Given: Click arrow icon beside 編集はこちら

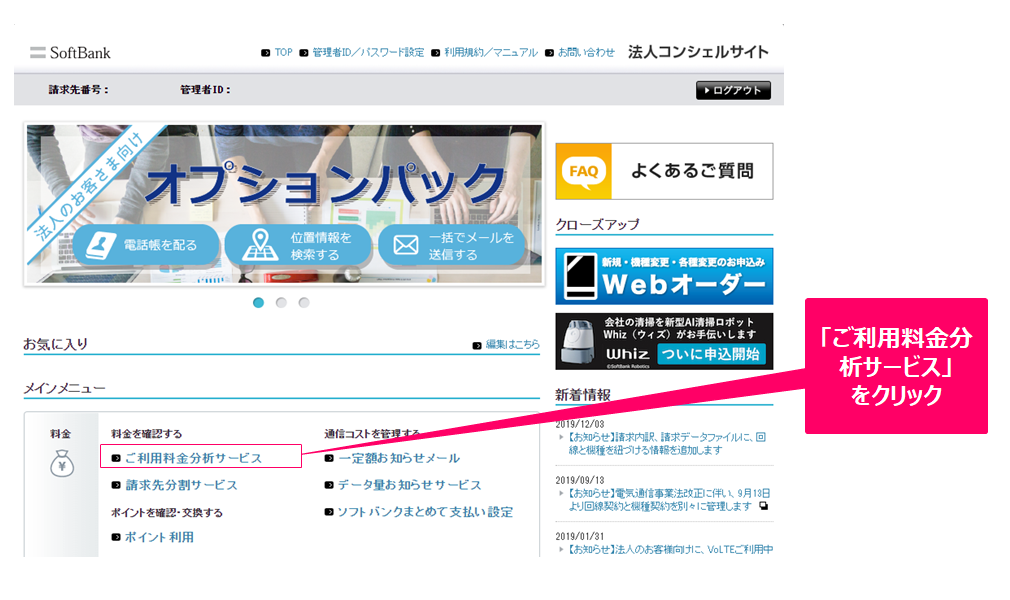Looking at the screenshot, I should [477, 345].
